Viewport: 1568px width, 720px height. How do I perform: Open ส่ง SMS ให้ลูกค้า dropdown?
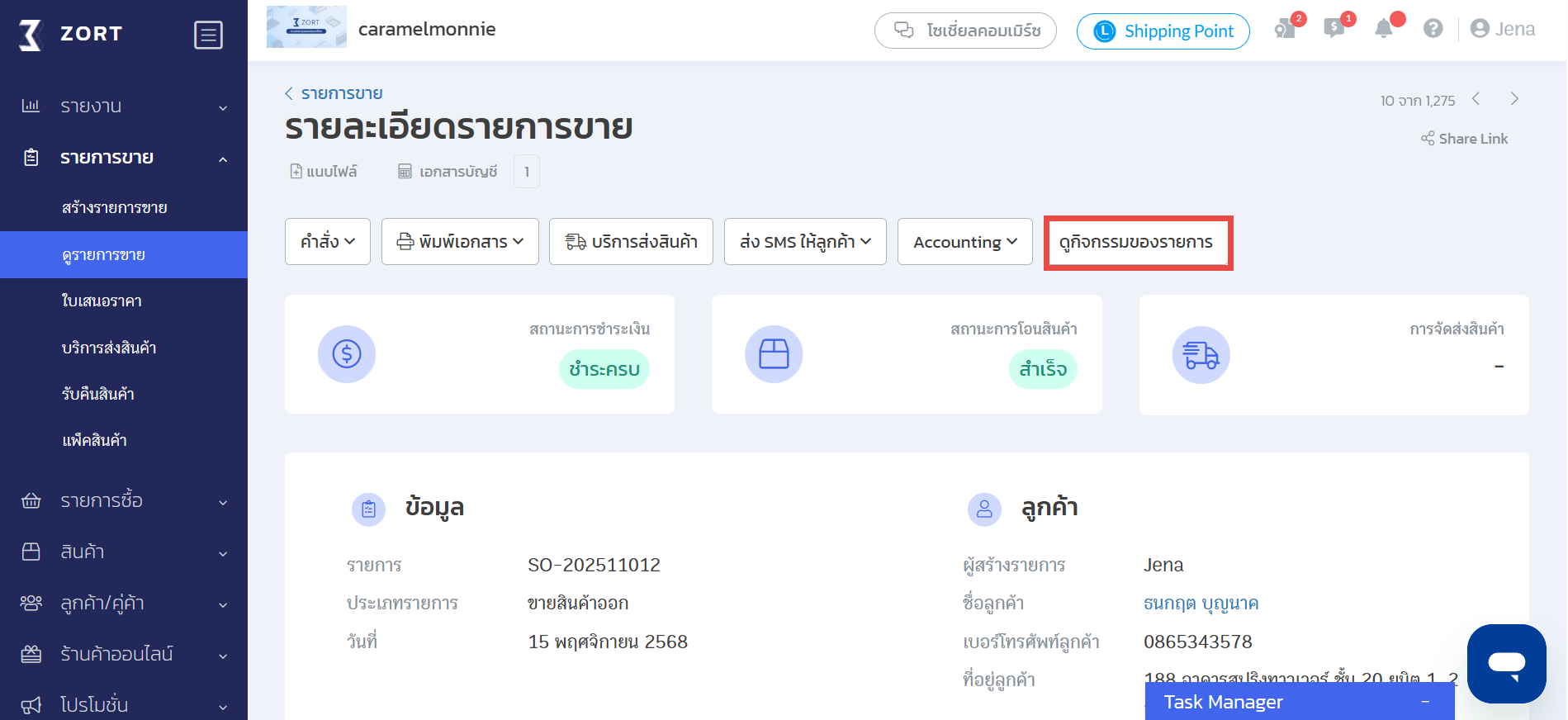(x=805, y=242)
